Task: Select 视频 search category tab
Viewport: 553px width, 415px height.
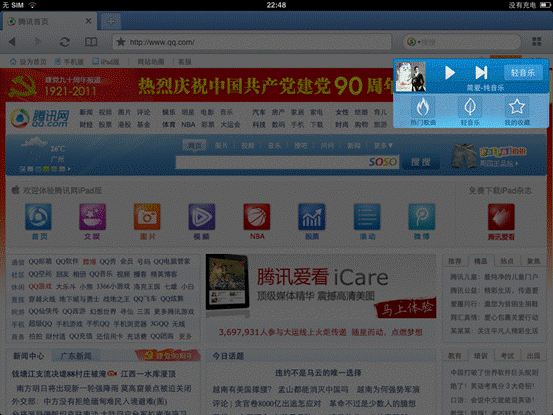Action: tap(248, 145)
